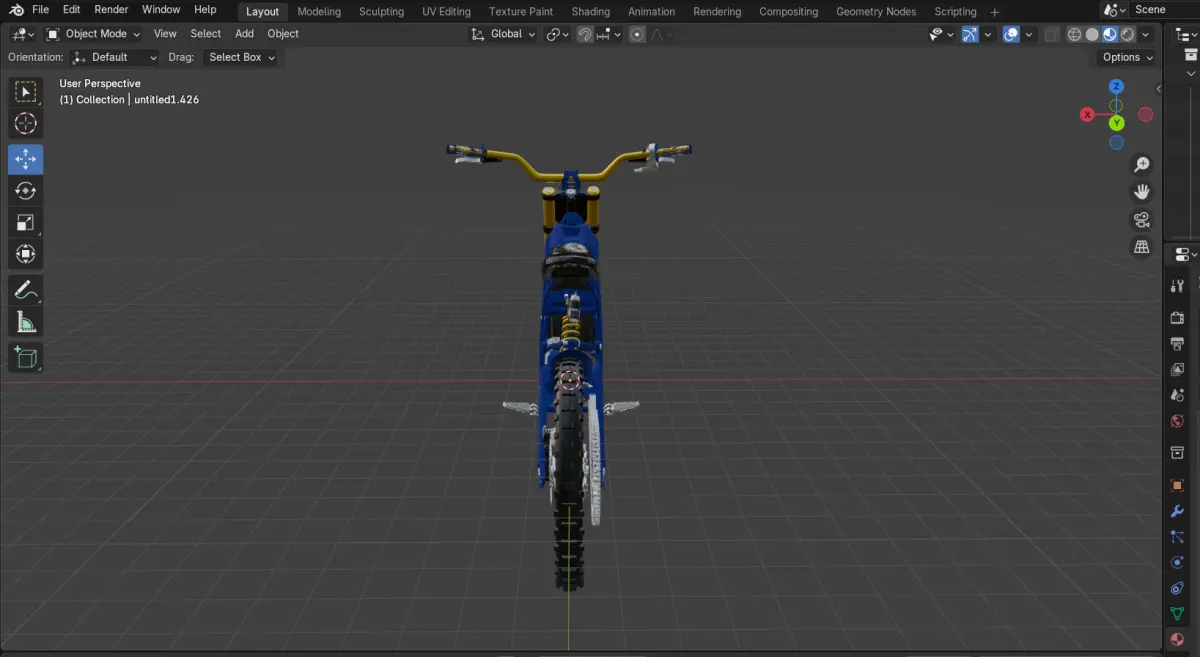Toggle proportional editing button
1200x657 pixels.
637,34
